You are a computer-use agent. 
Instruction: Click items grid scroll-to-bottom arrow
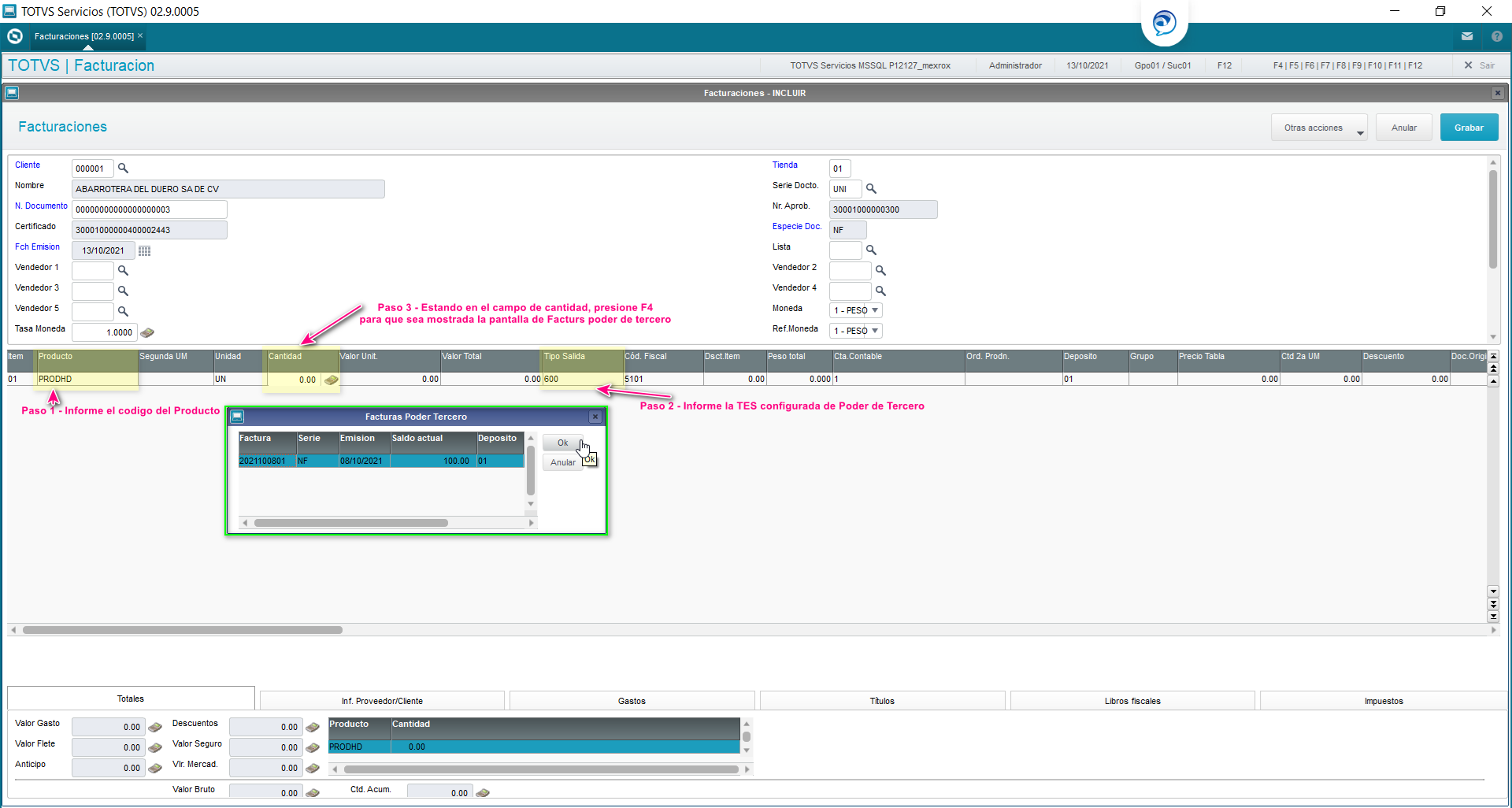(x=1493, y=617)
